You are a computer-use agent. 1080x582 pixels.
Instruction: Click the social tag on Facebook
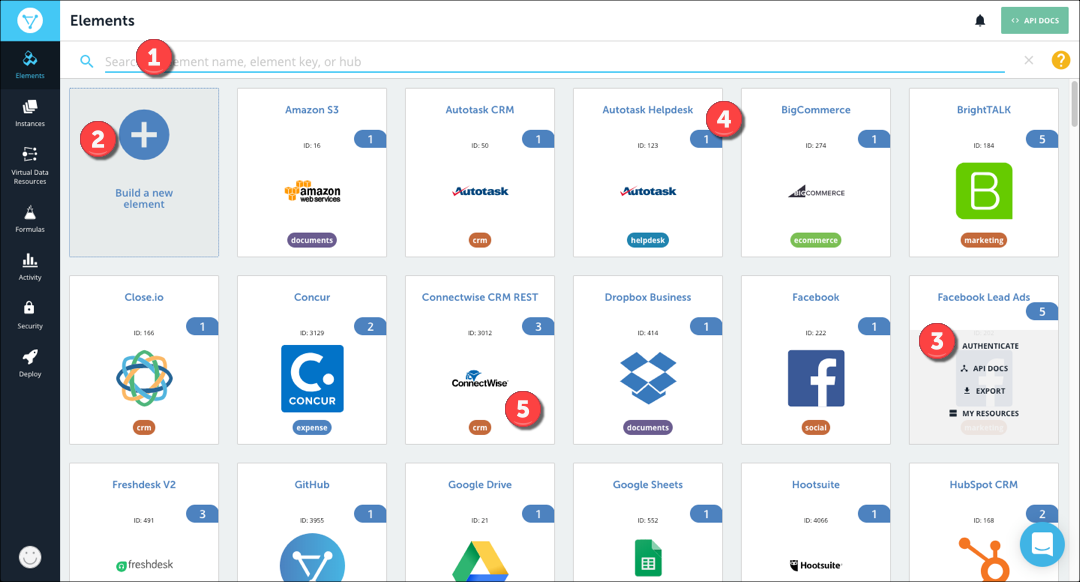816,428
